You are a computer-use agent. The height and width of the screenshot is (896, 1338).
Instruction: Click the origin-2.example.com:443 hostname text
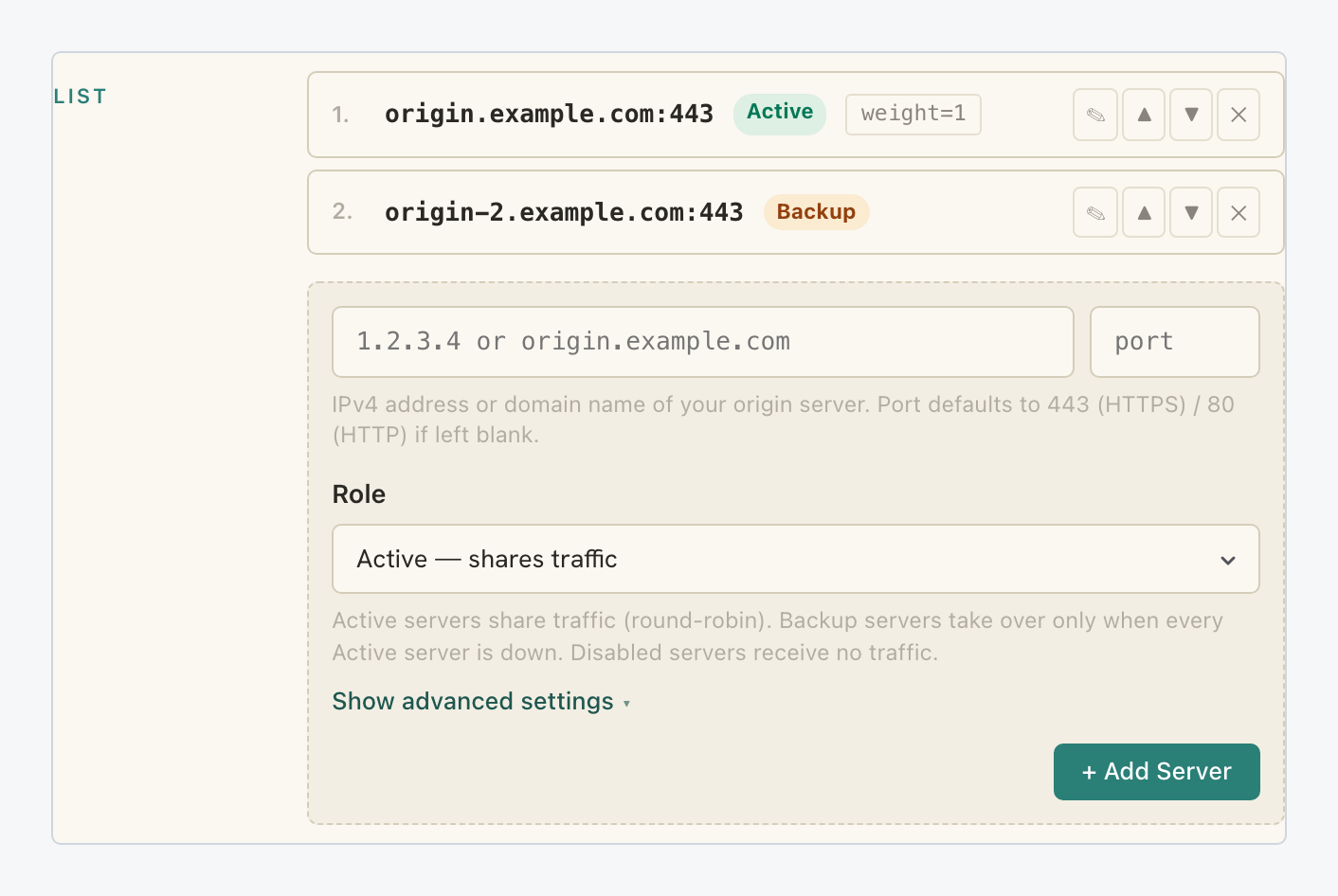click(564, 213)
